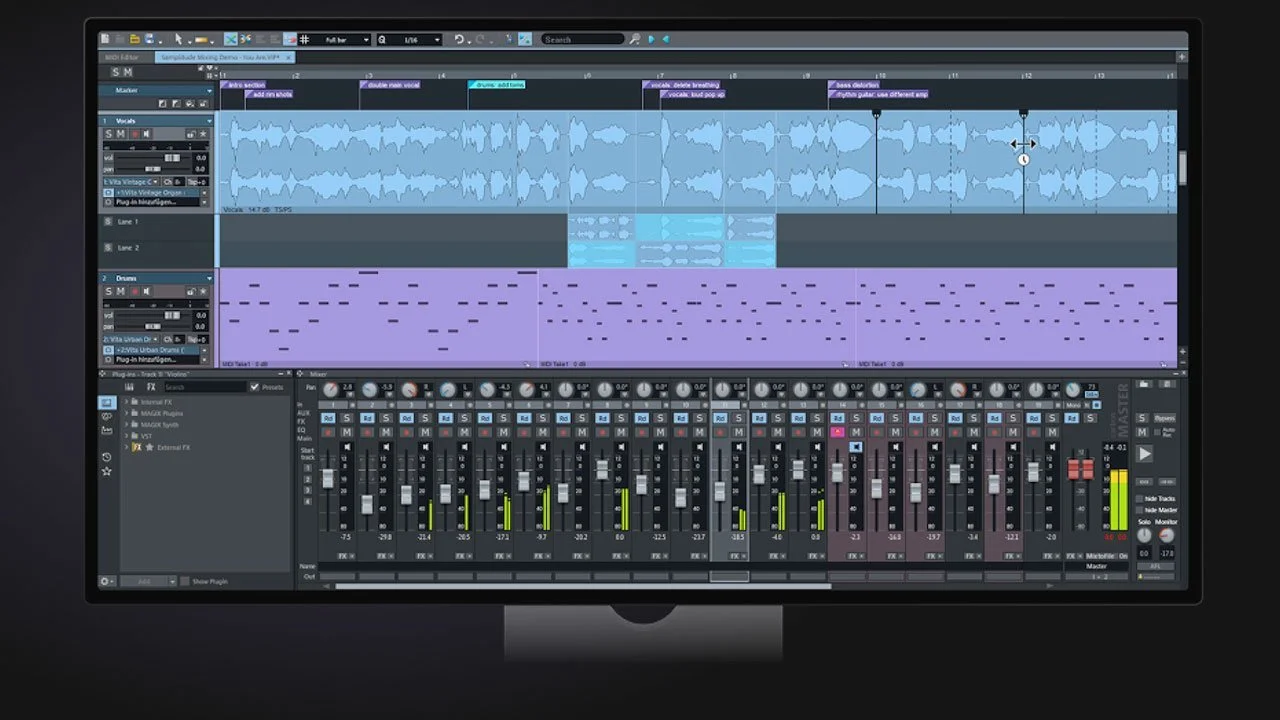Adjust the Vocals track vol slider
Viewport: 1280px width, 720px height.
[172, 158]
